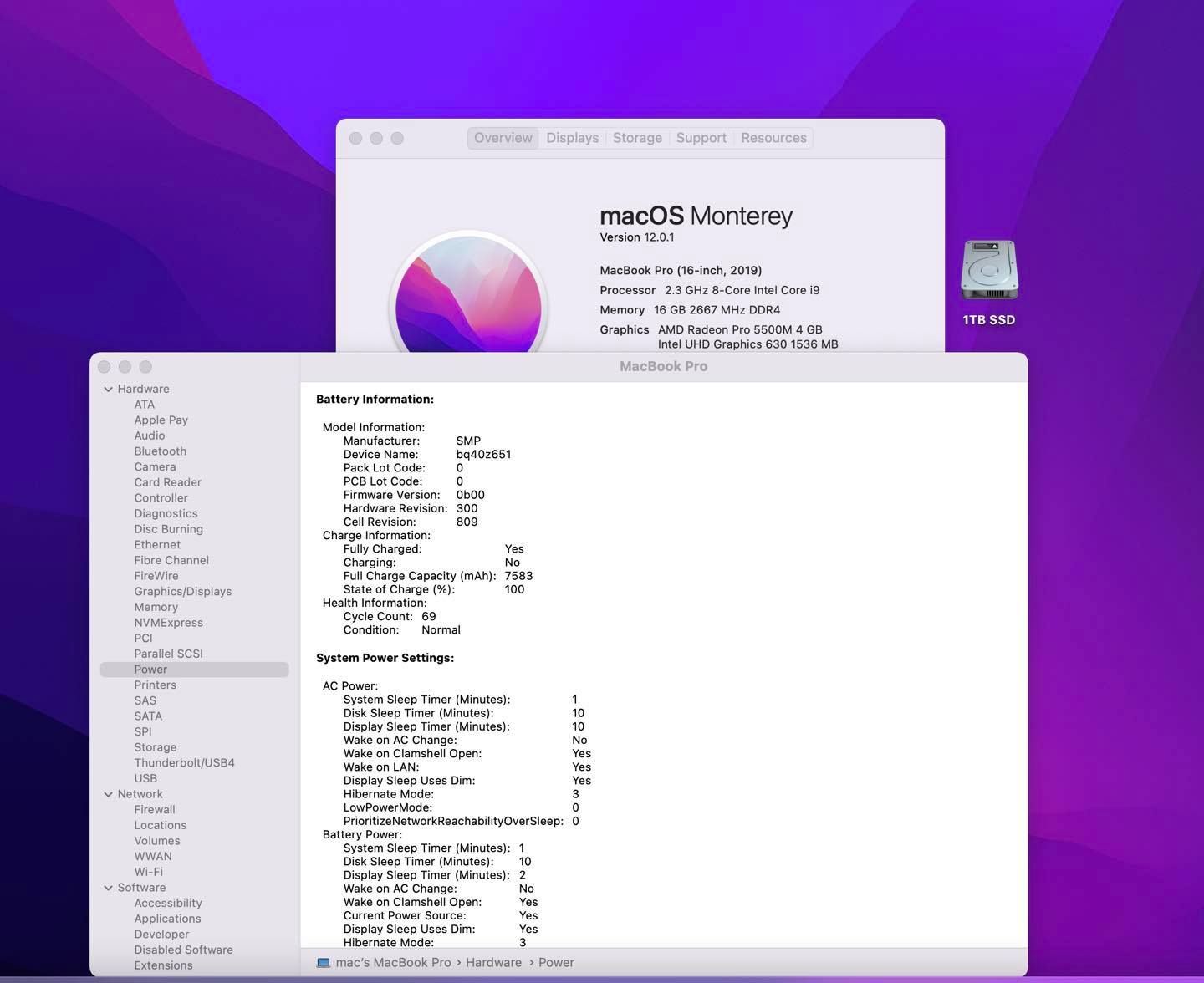
Task: Open the Resources tab
Action: 774,138
